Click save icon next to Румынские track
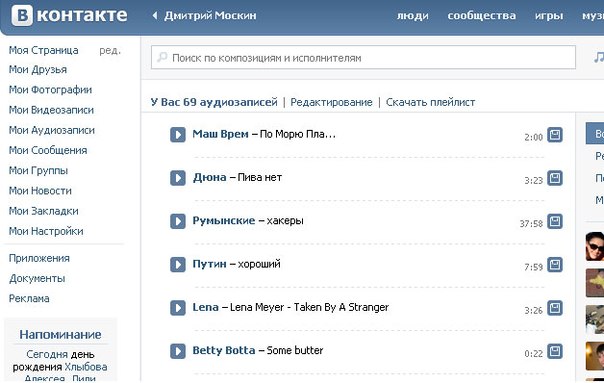The image size is (604, 383). click(555, 221)
